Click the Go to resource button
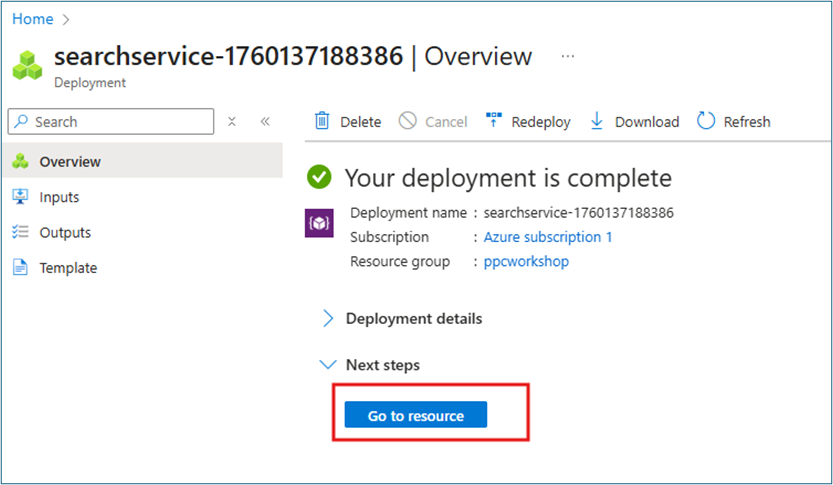The height and width of the screenshot is (485, 833). coord(415,414)
